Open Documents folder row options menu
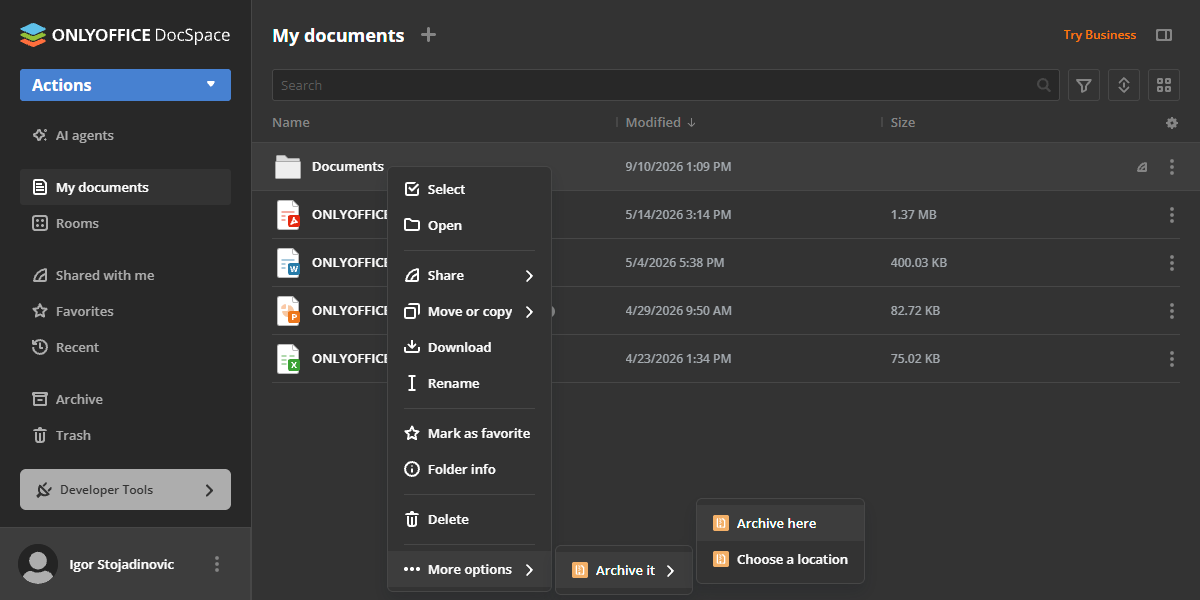The image size is (1200, 600). coord(1172,167)
